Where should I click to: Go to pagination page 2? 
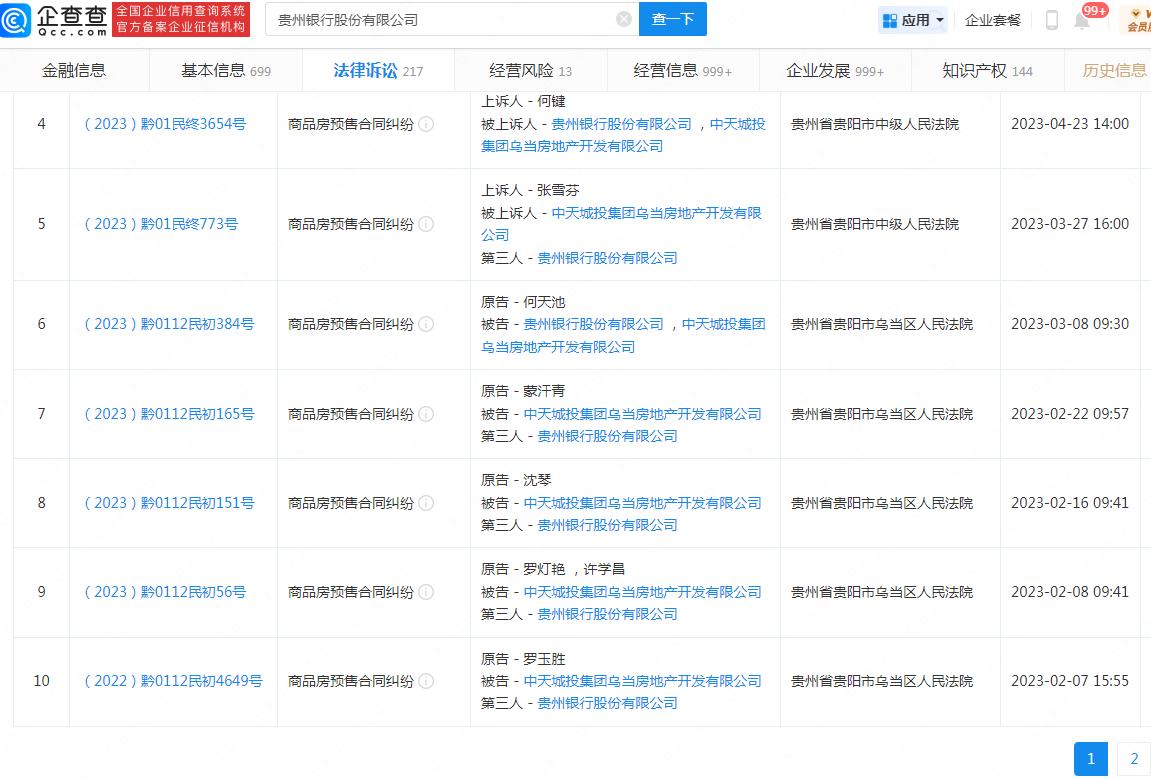click(1133, 759)
